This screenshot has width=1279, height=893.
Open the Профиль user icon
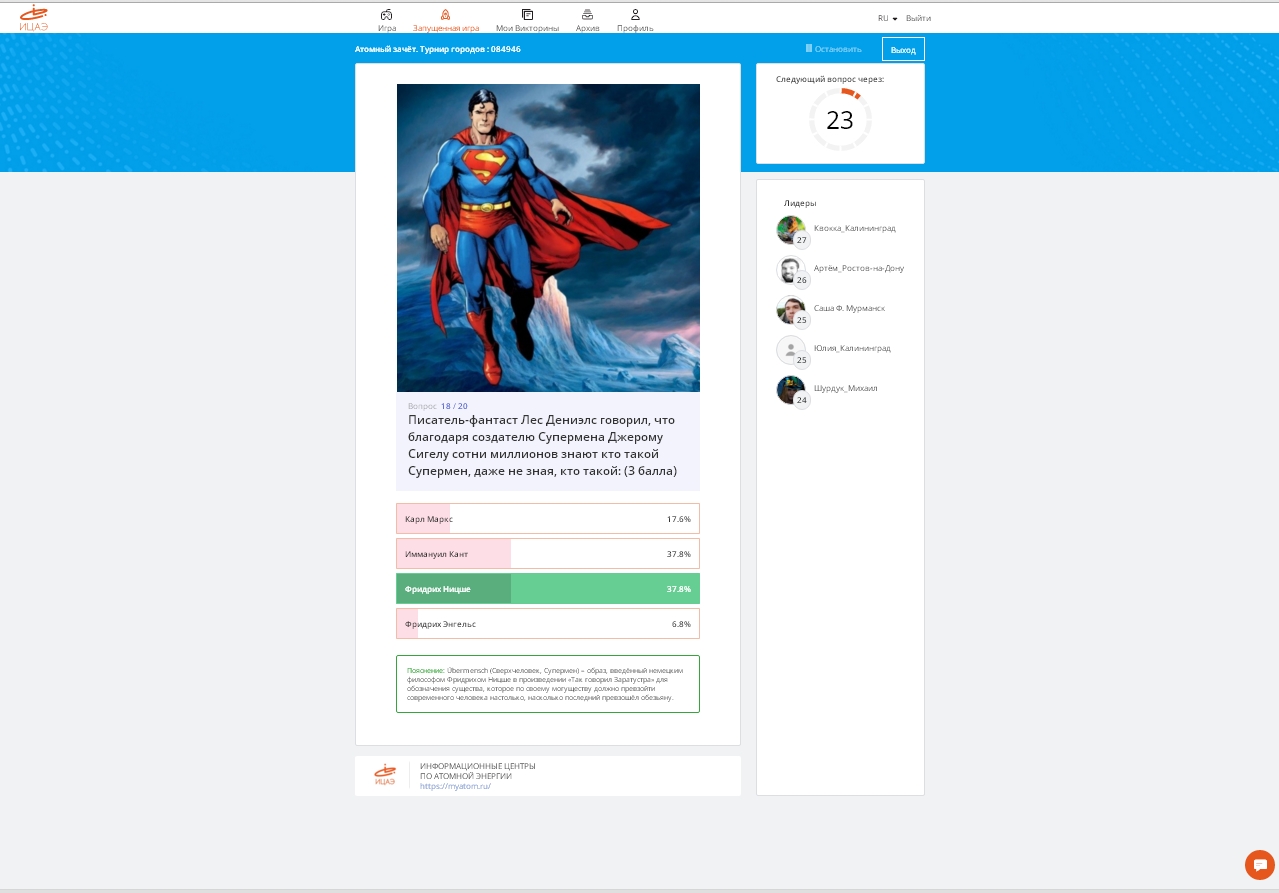pos(635,14)
